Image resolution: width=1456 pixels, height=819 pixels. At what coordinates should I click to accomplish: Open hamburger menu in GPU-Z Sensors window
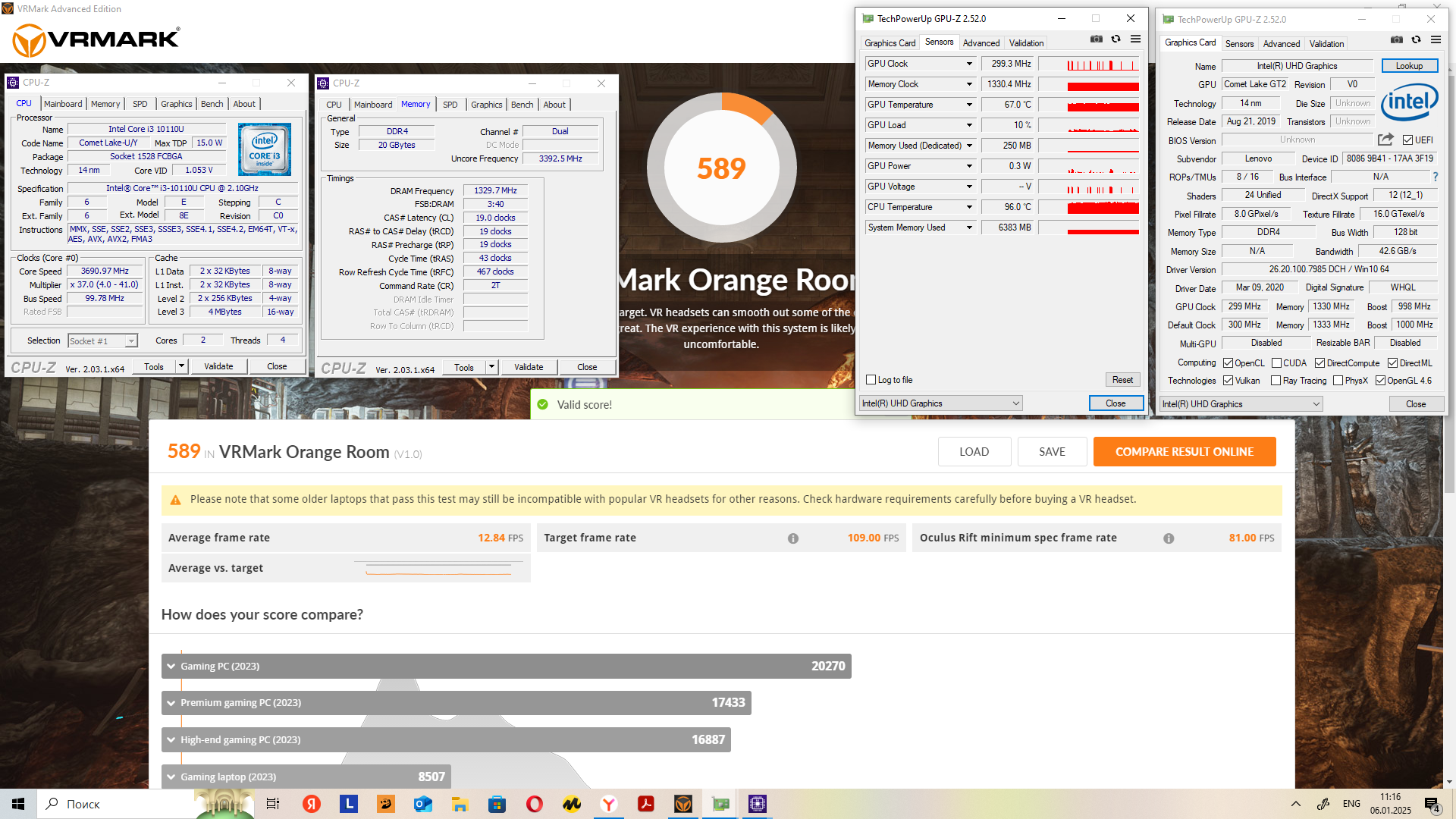1135,39
